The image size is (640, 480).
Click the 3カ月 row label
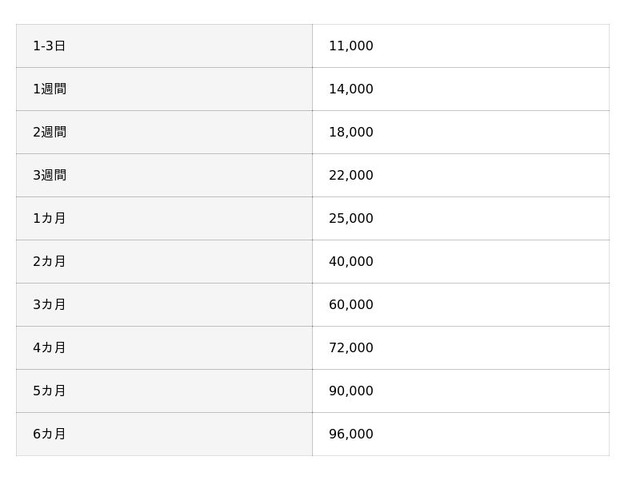click(x=50, y=304)
